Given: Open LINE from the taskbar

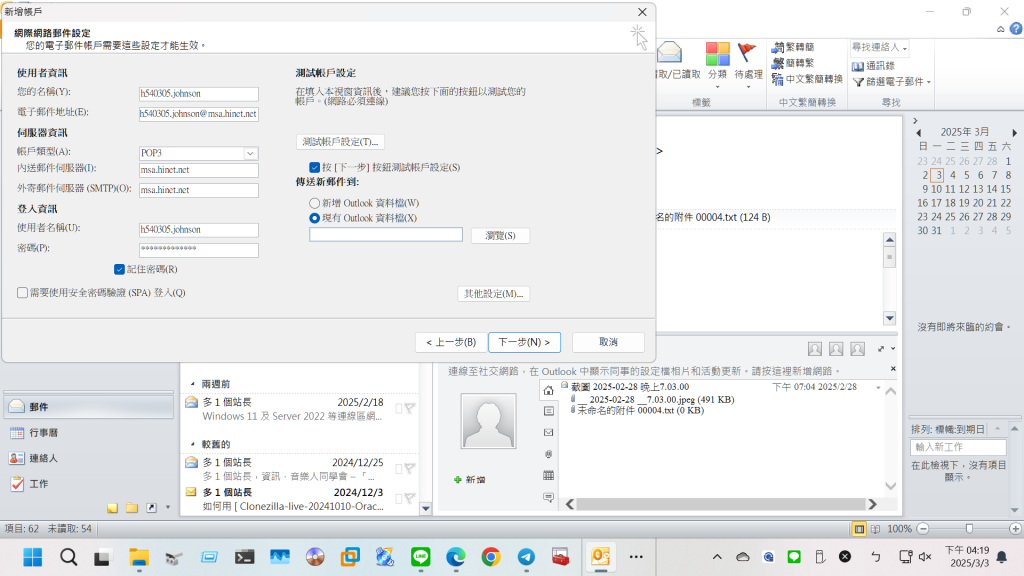Looking at the screenshot, I should (420, 557).
